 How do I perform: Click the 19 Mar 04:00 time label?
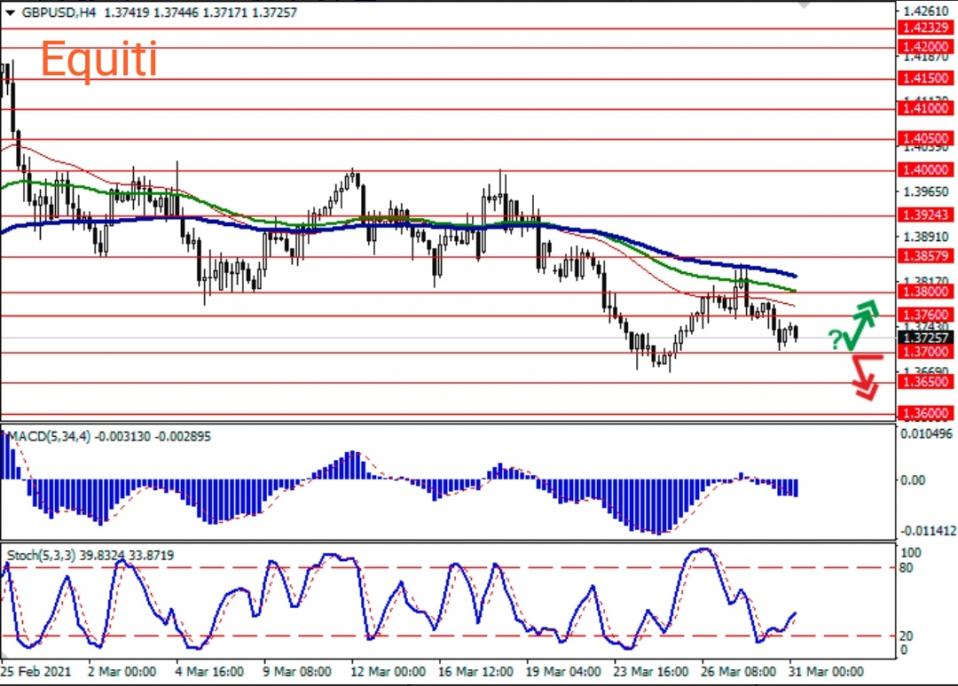tap(563, 672)
